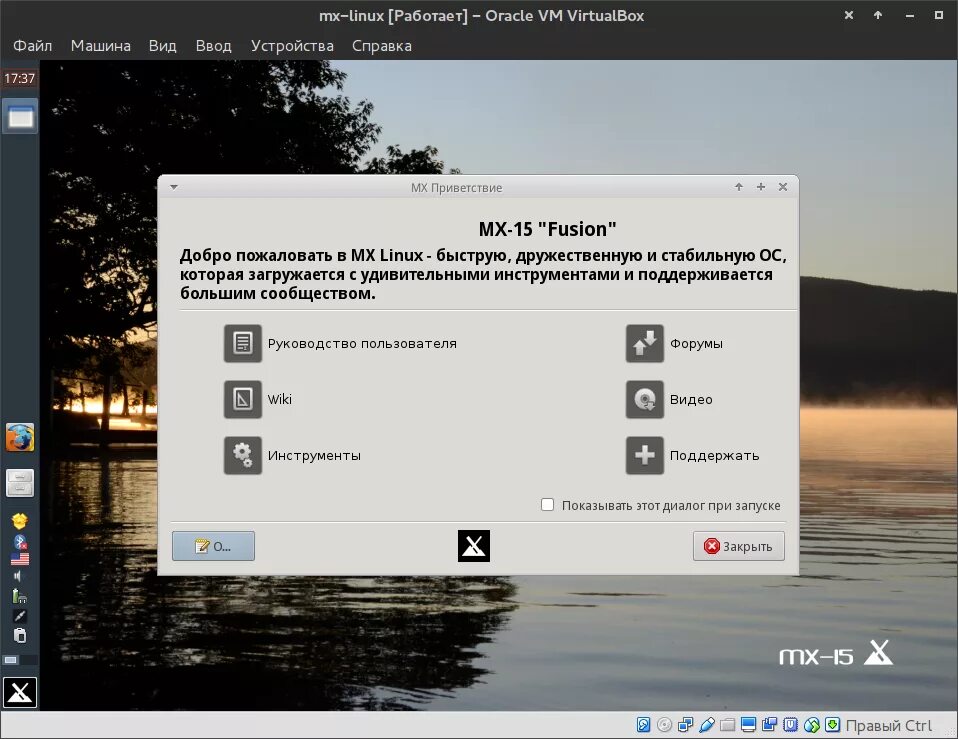Viewport: 958px width, 739px height.
Task: Click the package updater box icon
Action: pyautogui.click(x=20, y=521)
